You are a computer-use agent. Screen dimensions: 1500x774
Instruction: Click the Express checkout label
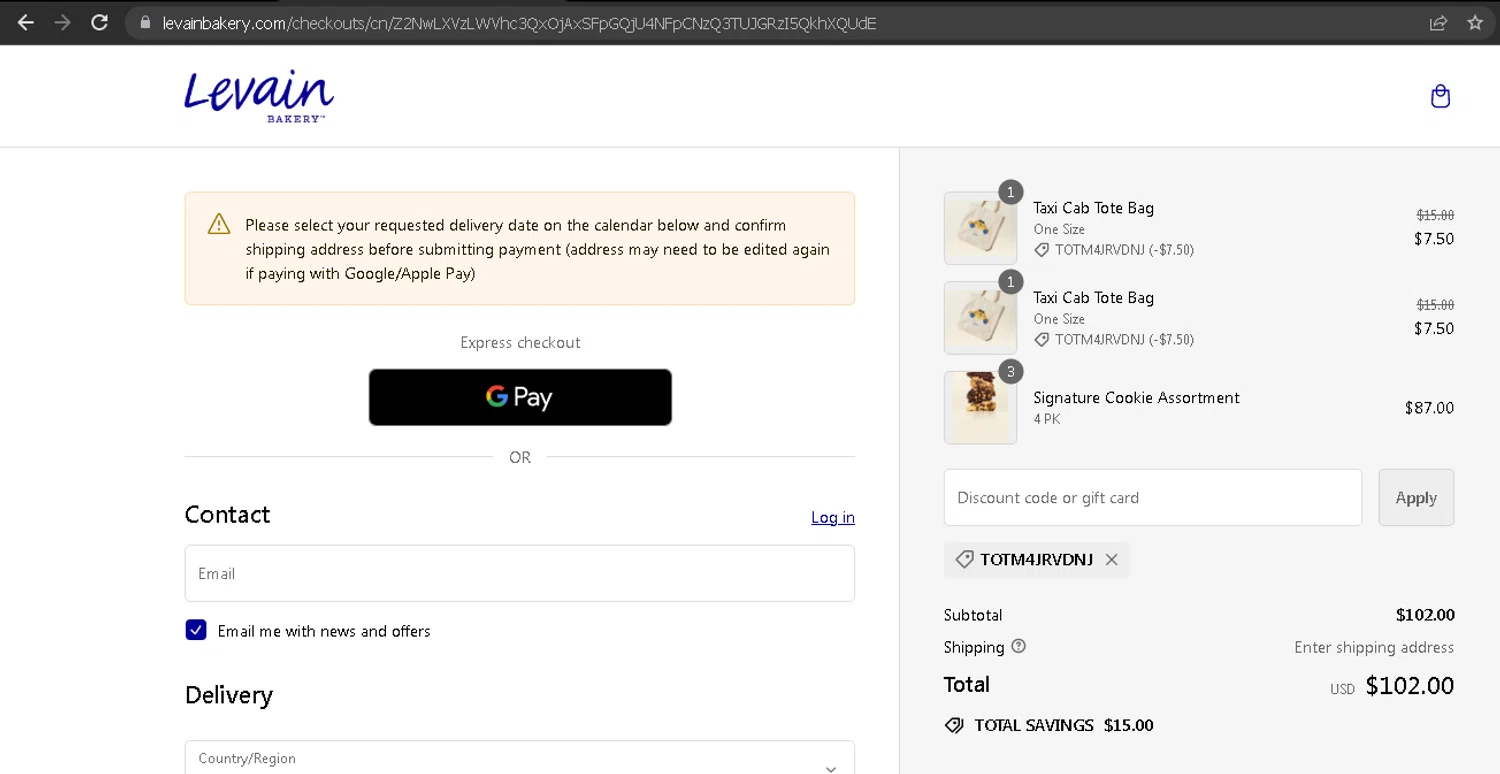point(520,342)
